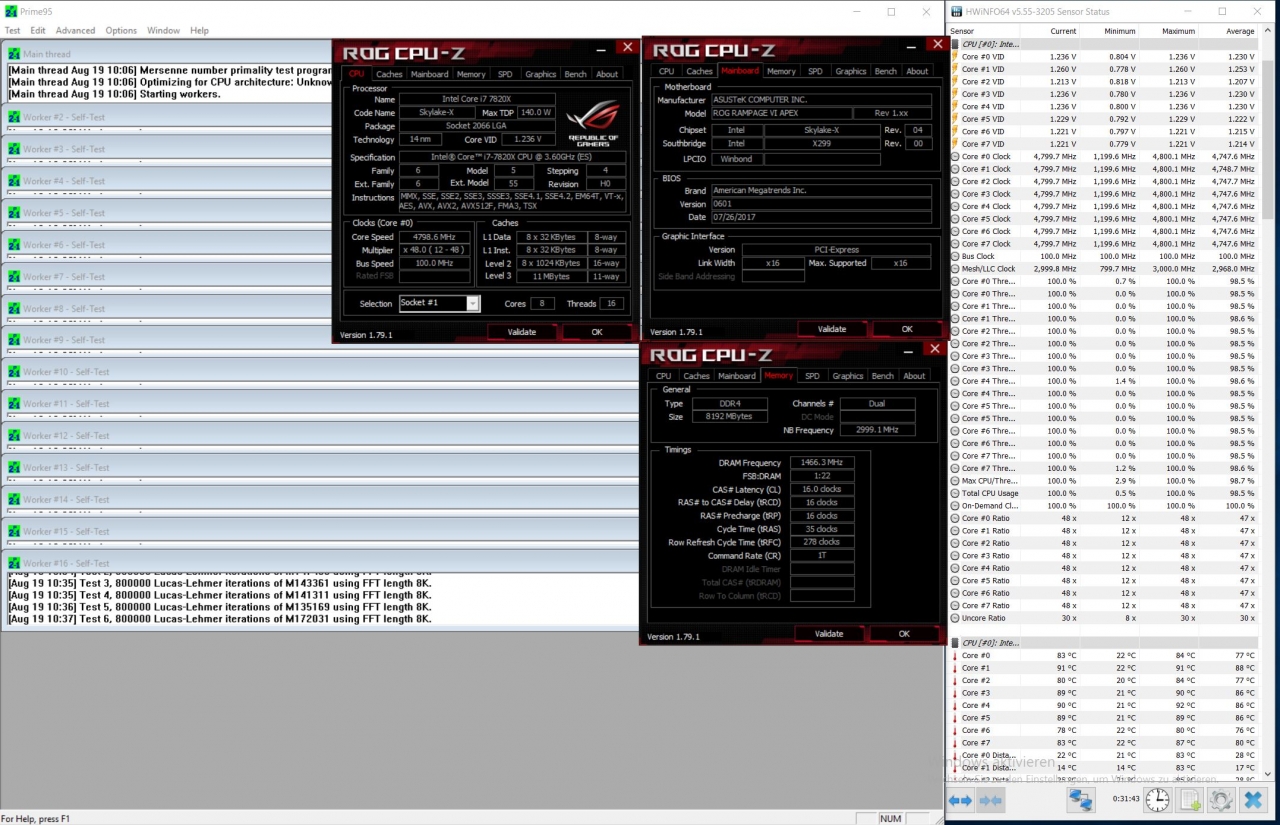This screenshot has width=1280, height=825.
Task: Open the Prime95 Options menu
Action: pos(121,31)
